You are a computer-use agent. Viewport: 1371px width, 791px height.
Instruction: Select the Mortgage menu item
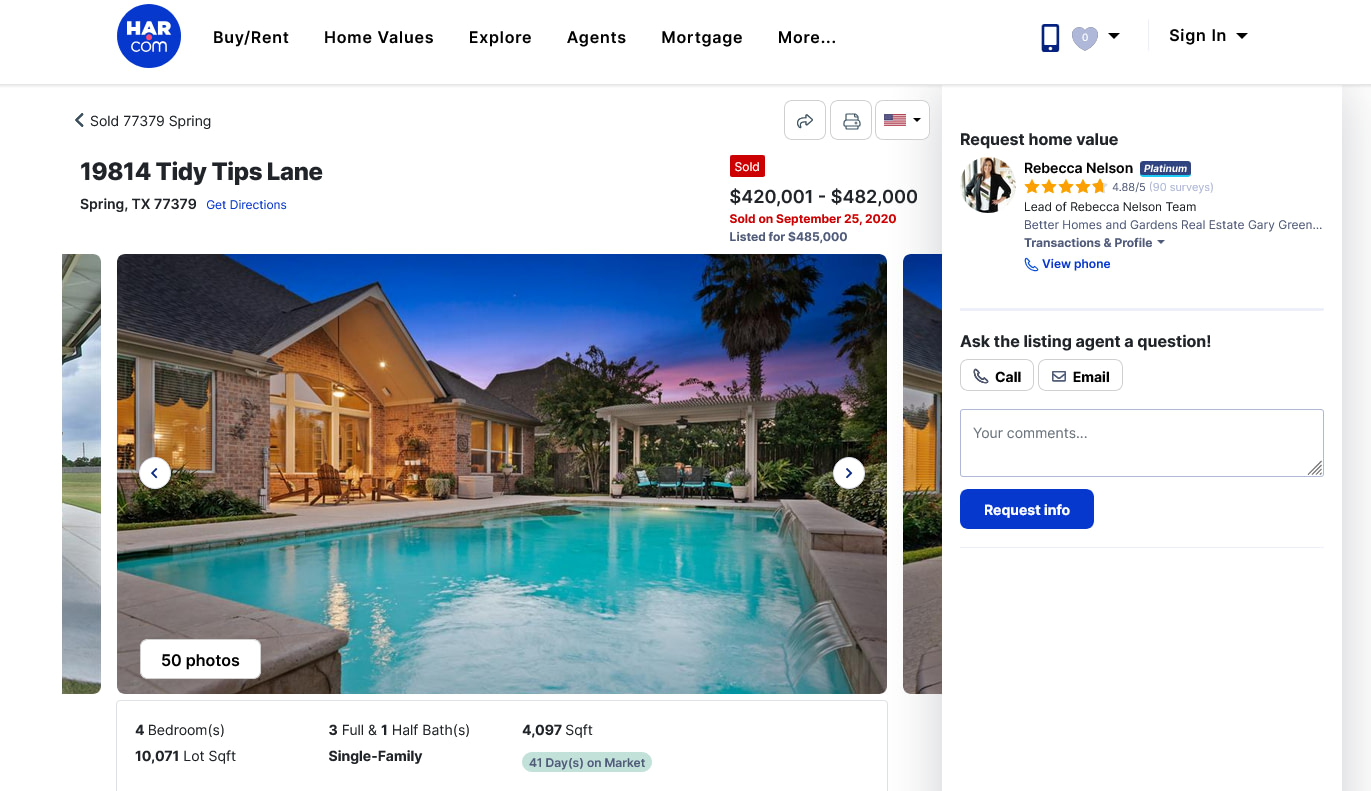click(702, 38)
